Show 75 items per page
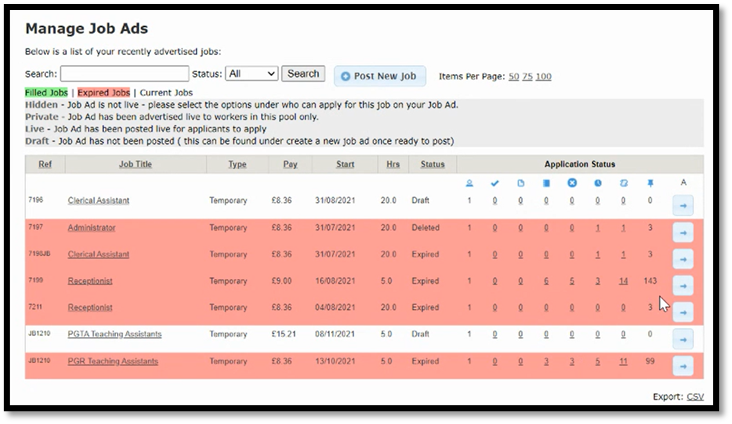This screenshot has width=732, height=424. tap(527, 77)
